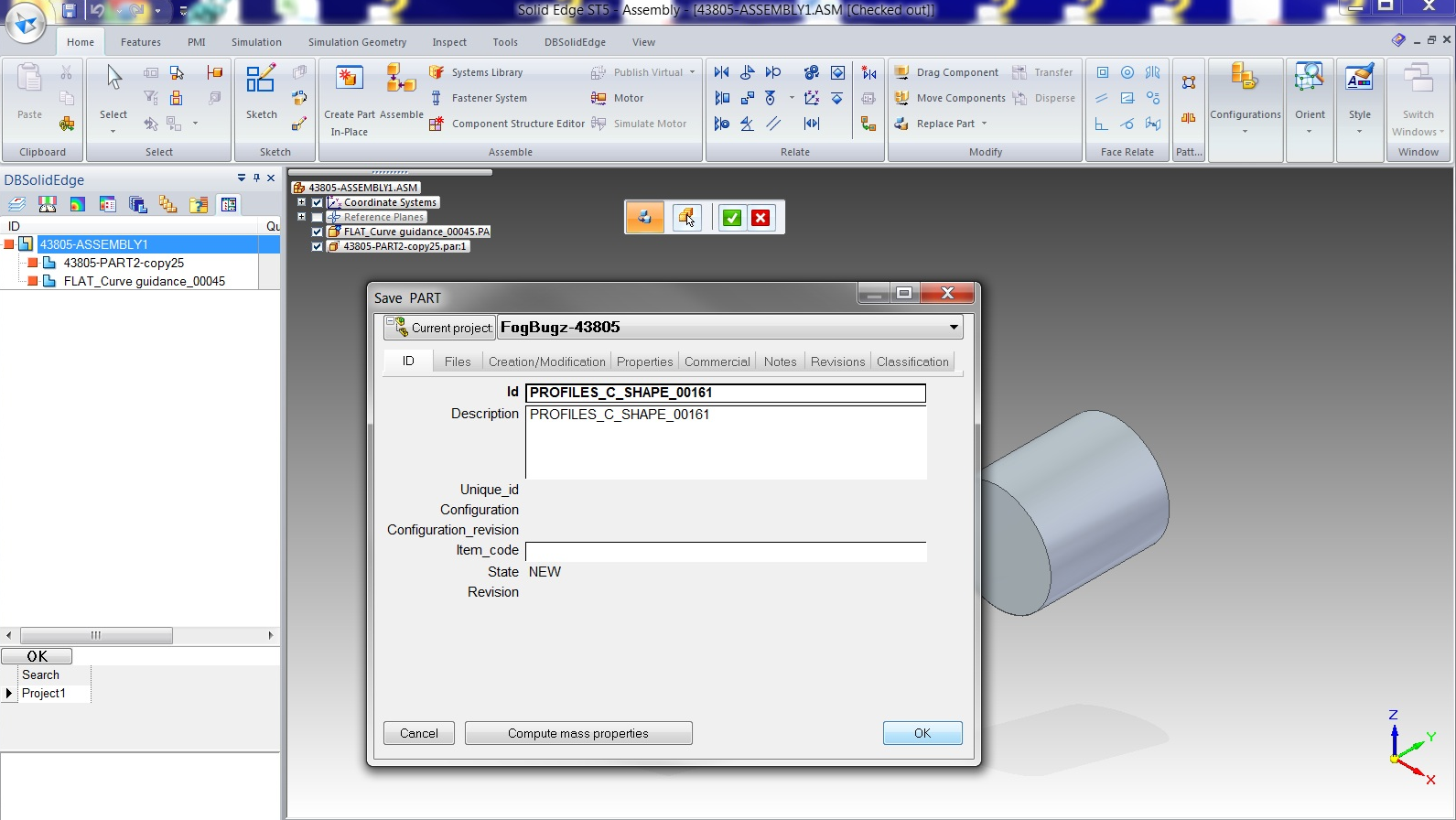Viewport: 1456px width, 820px height.
Task: Click the first DBSolidEdge panel toolbar icon
Action: (16, 204)
